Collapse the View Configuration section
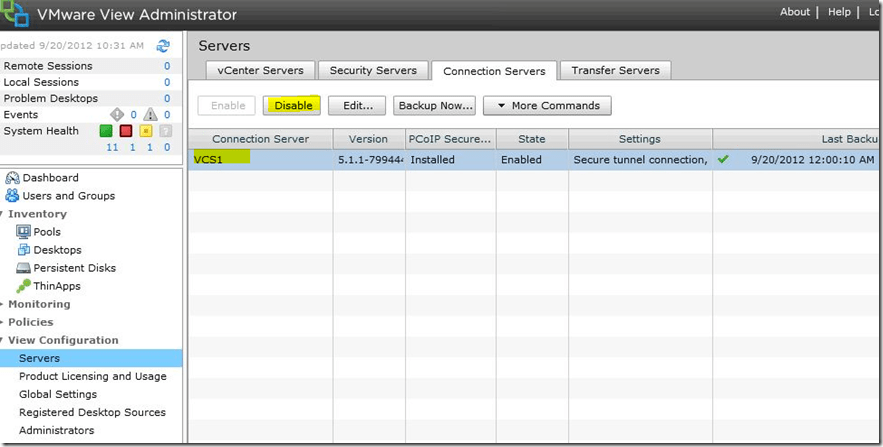 click(x=63, y=340)
